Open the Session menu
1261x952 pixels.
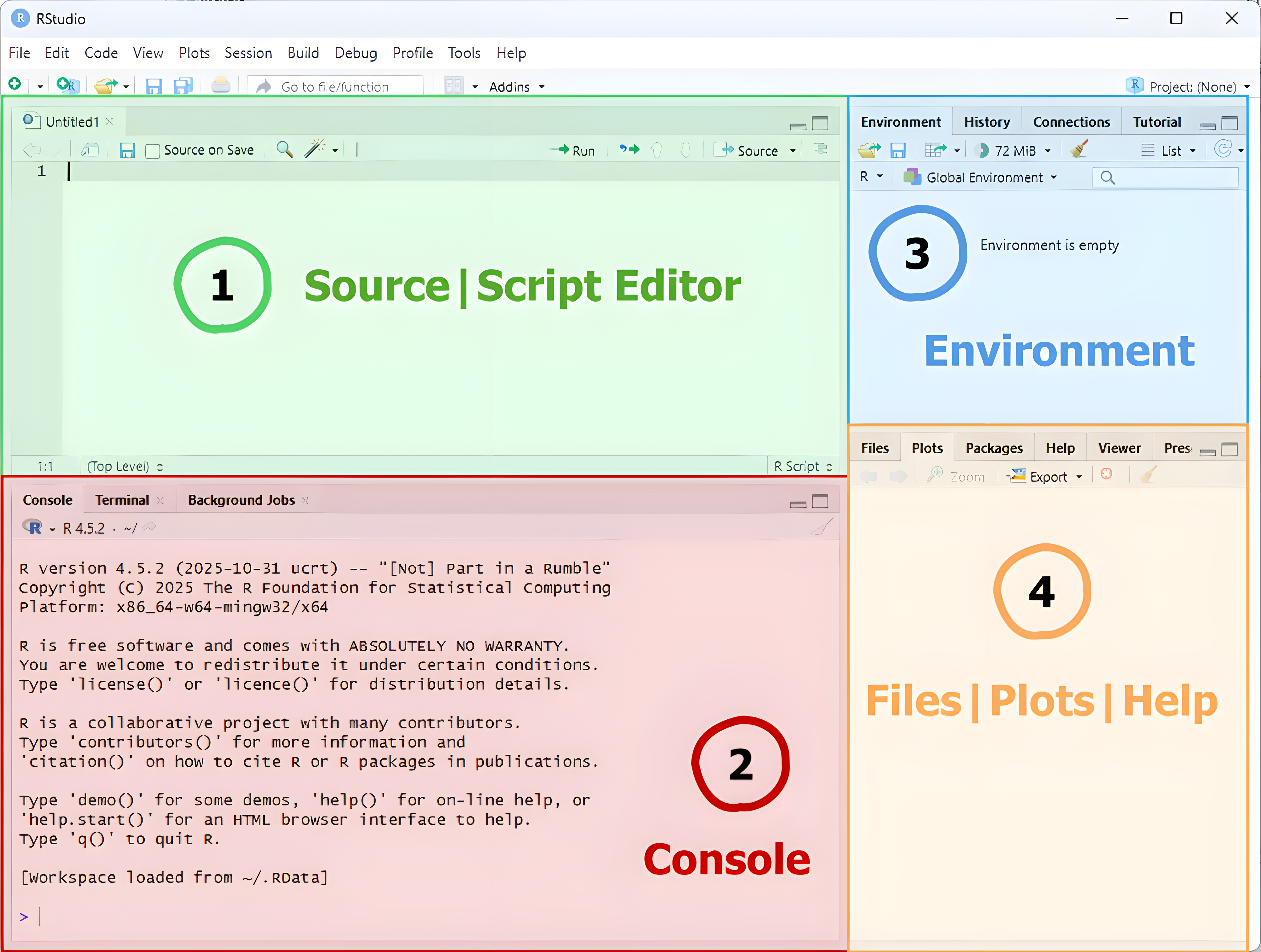[x=248, y=53]
